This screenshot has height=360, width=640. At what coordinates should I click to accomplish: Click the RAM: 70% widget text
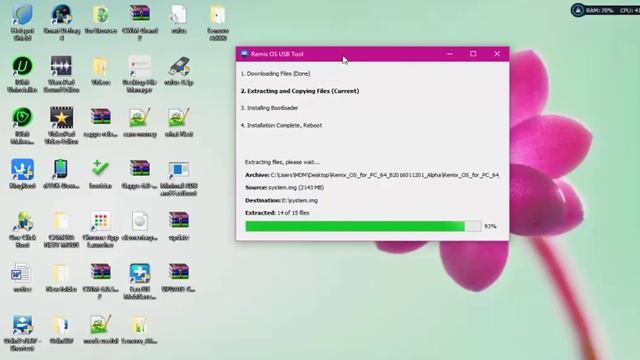pos(600,10)
